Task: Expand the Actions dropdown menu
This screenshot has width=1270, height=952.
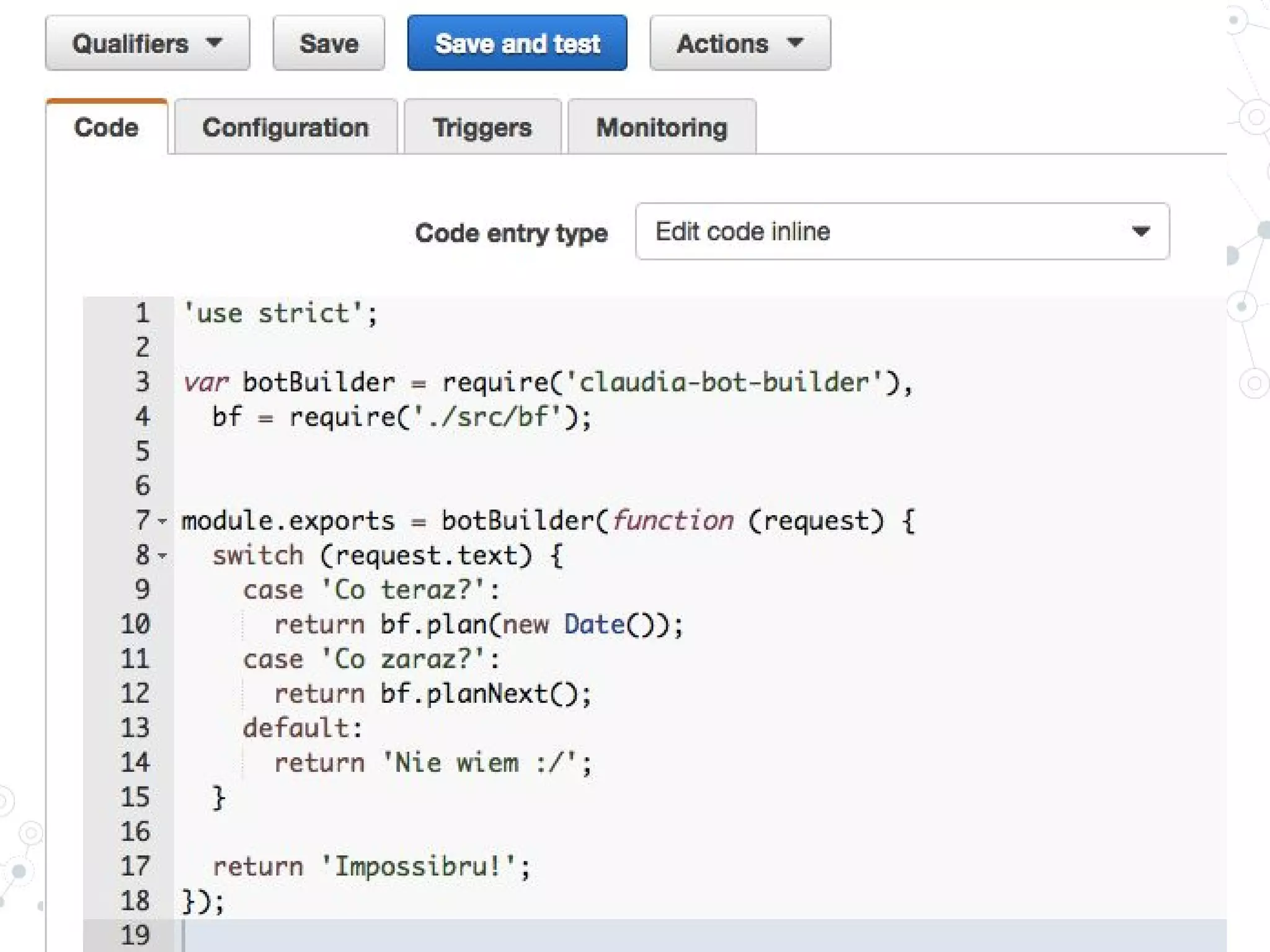Action: [740, 43]
